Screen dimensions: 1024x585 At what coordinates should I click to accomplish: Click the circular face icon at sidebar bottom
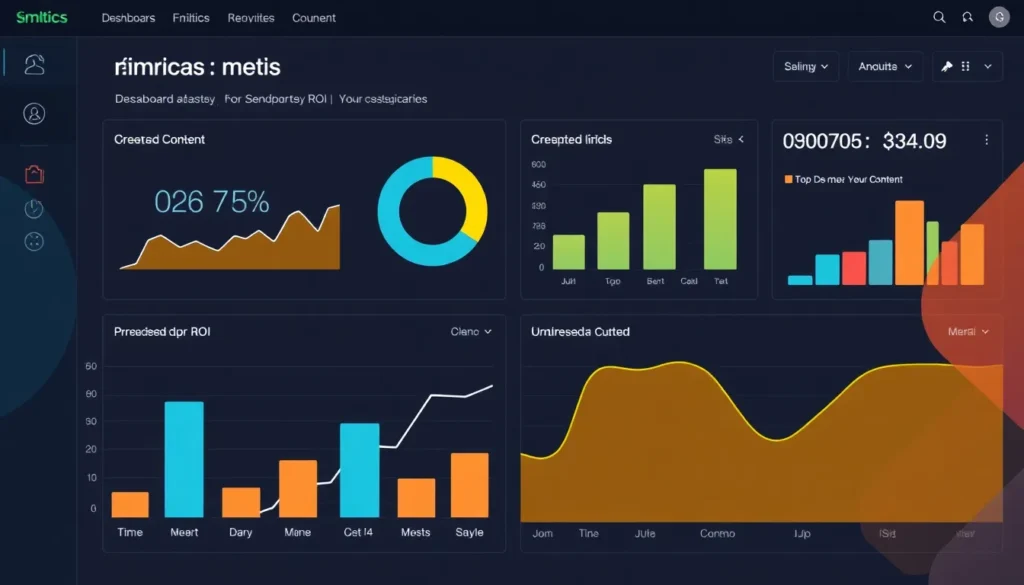click(34, 240)
